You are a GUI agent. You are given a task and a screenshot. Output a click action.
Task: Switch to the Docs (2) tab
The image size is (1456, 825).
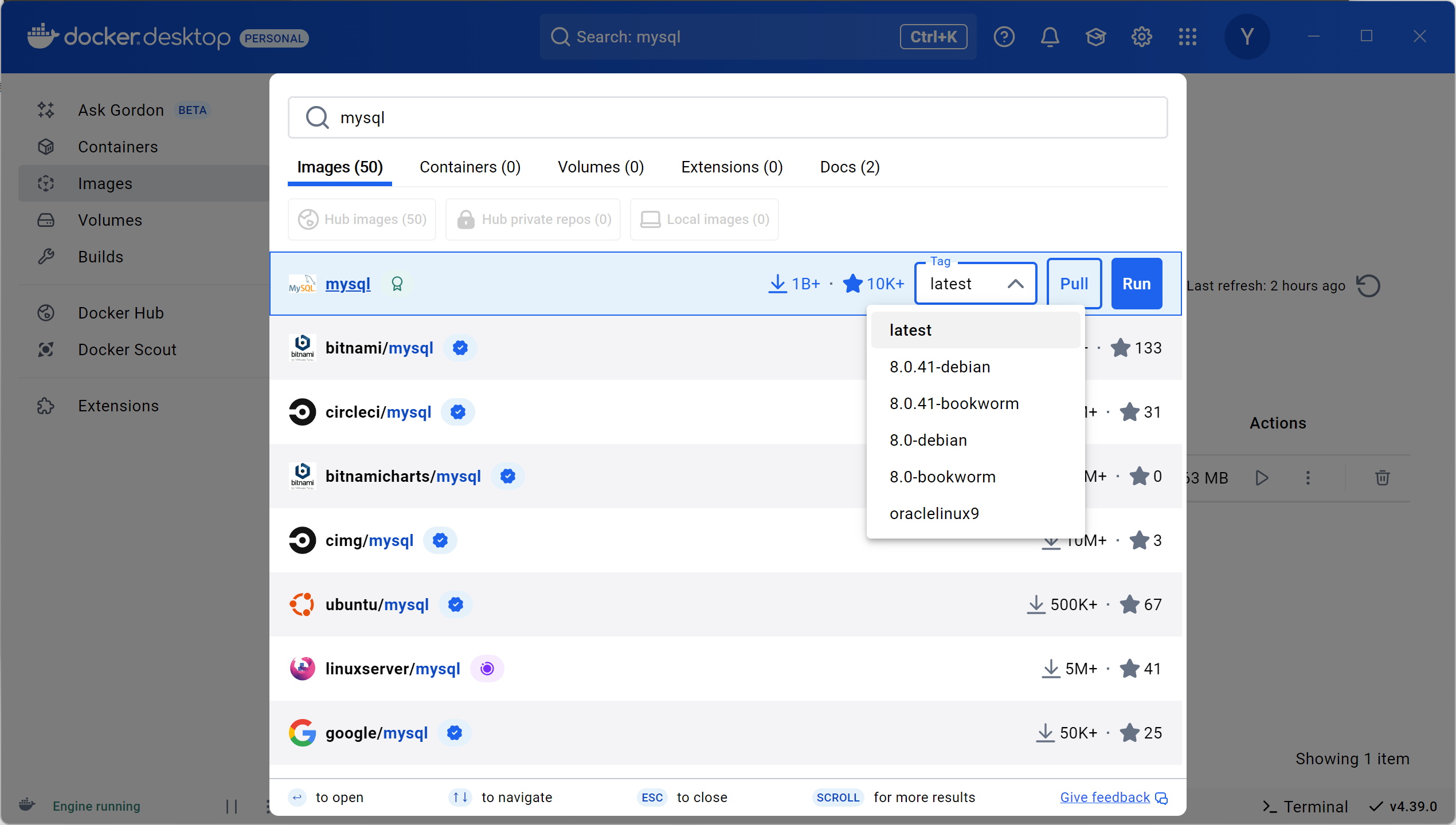pos(849,167)
